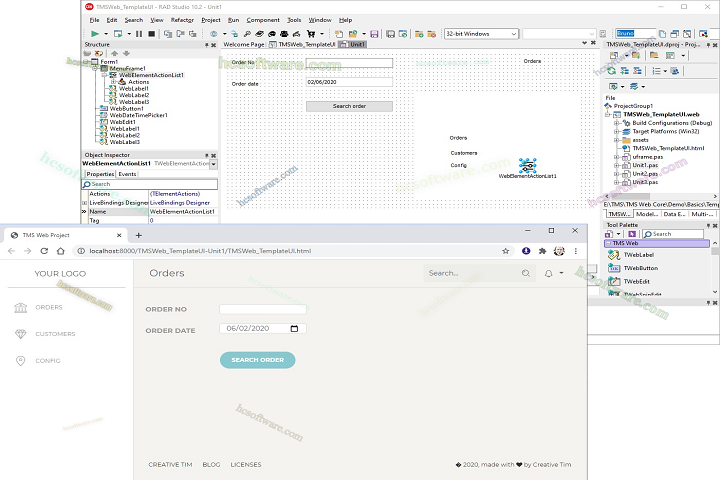Stop the program with the Stop square icon
This screenshot has height=480, width=720.
[151, 34]
